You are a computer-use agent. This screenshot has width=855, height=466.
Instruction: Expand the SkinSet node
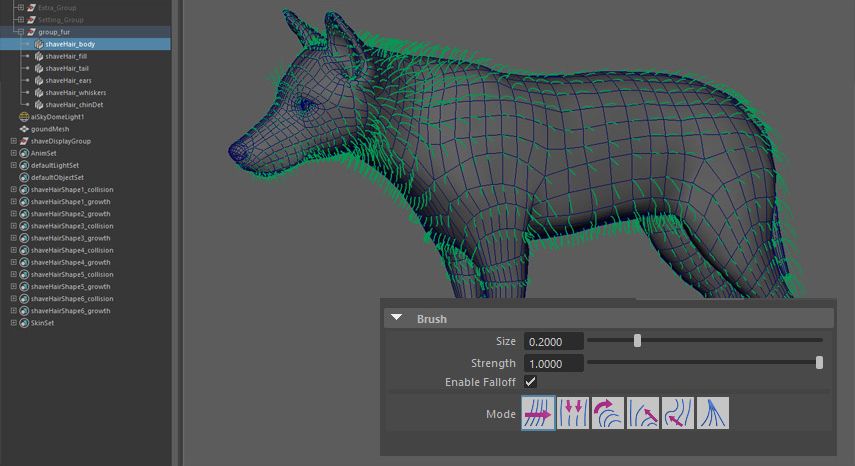(13, 323)
